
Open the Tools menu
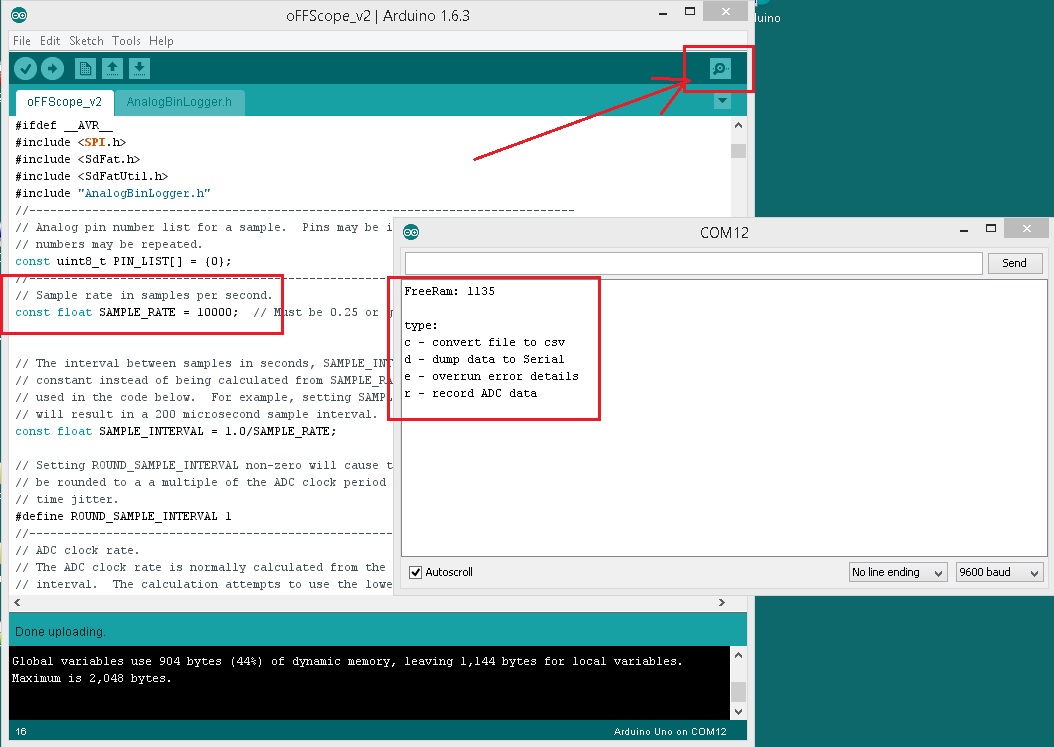point(126,41)
